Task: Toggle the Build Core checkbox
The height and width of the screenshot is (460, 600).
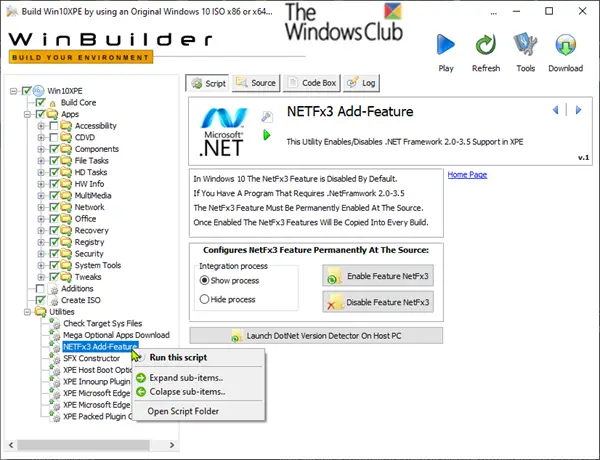Action: tap(40, 102)
